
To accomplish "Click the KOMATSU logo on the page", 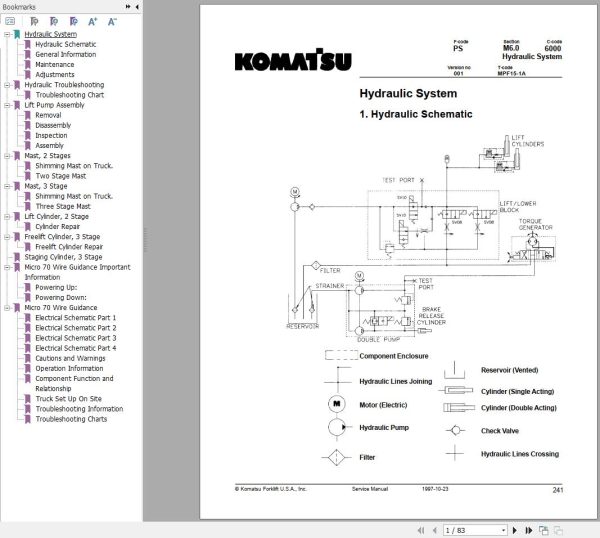I will coord(293,60).
